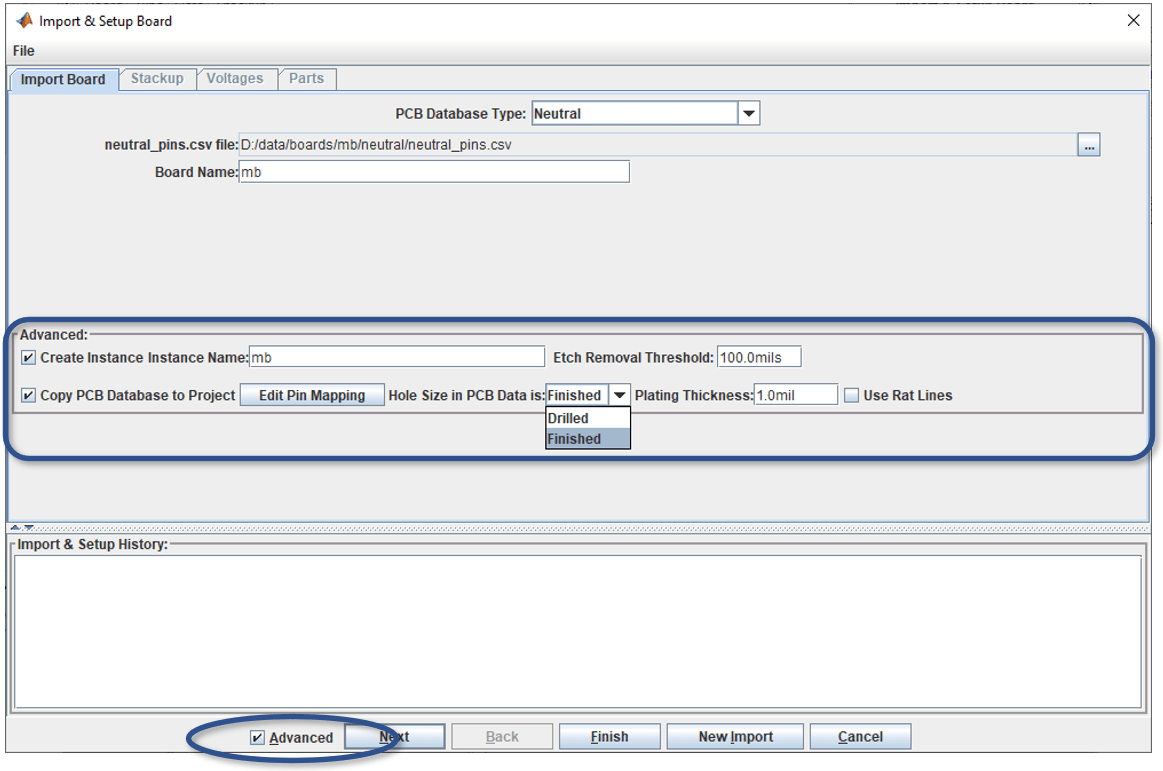Click the Edit Pin Mapping button

point(311,393)
